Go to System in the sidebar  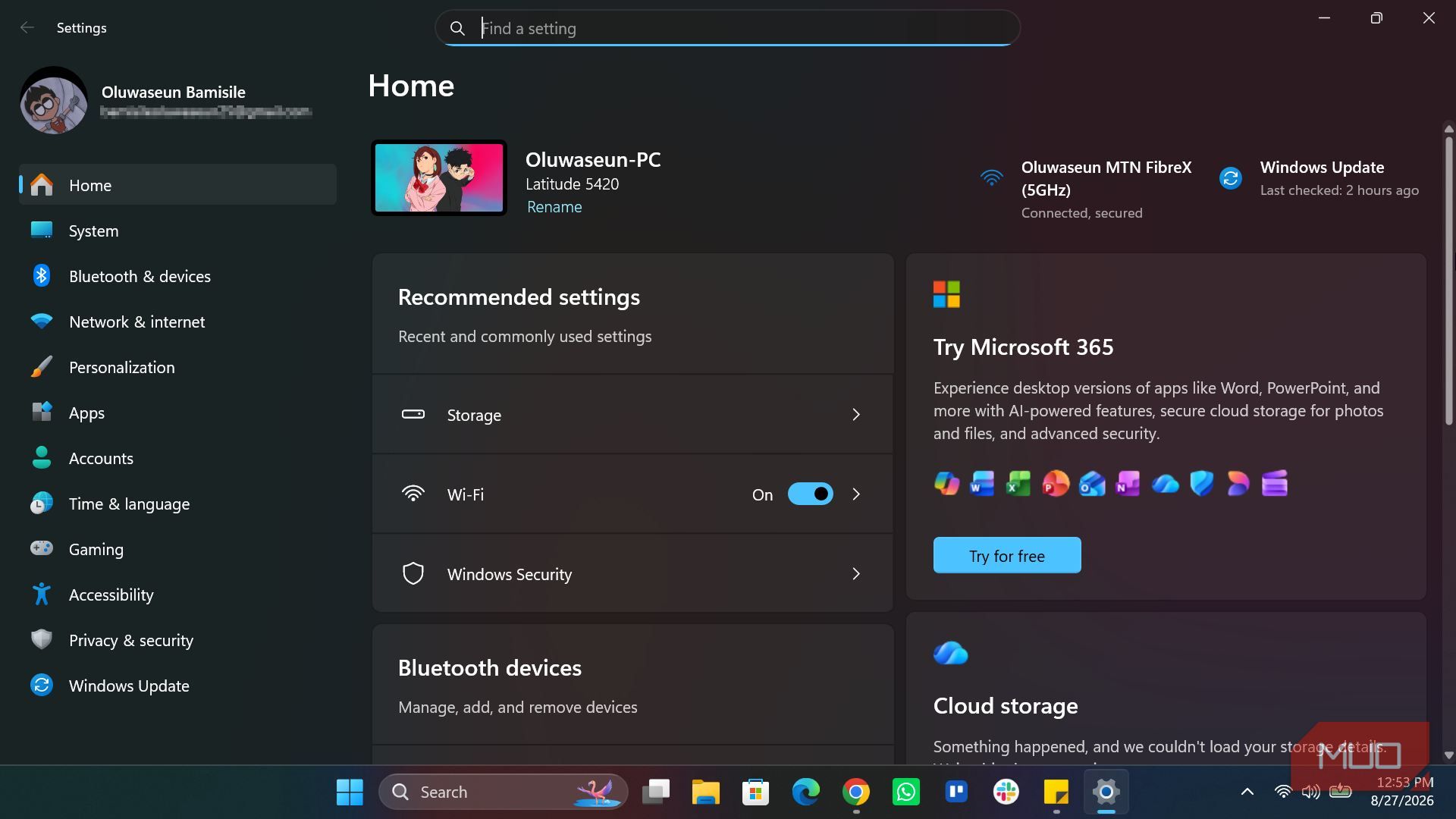[177, 231]
